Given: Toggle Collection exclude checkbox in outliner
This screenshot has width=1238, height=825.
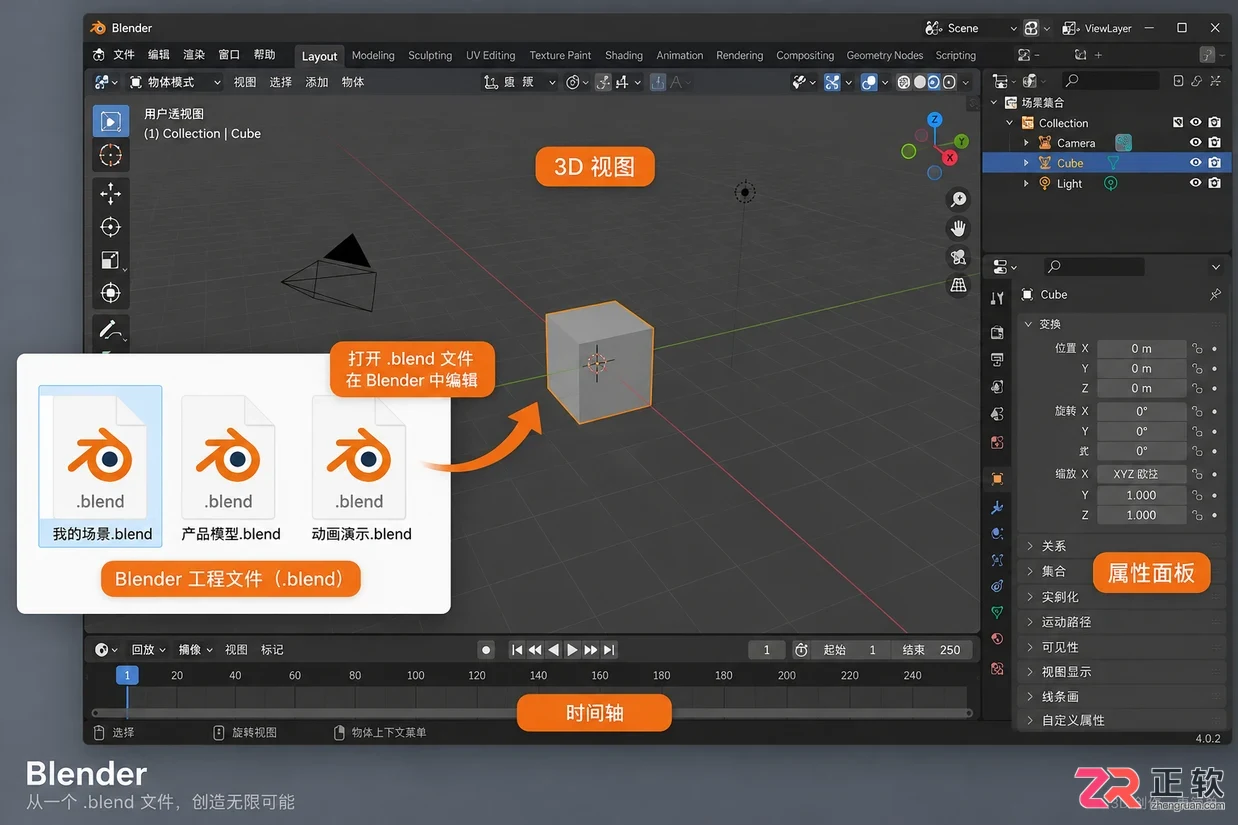Looking at the screenshot, I should click(x=1178, y=123).
